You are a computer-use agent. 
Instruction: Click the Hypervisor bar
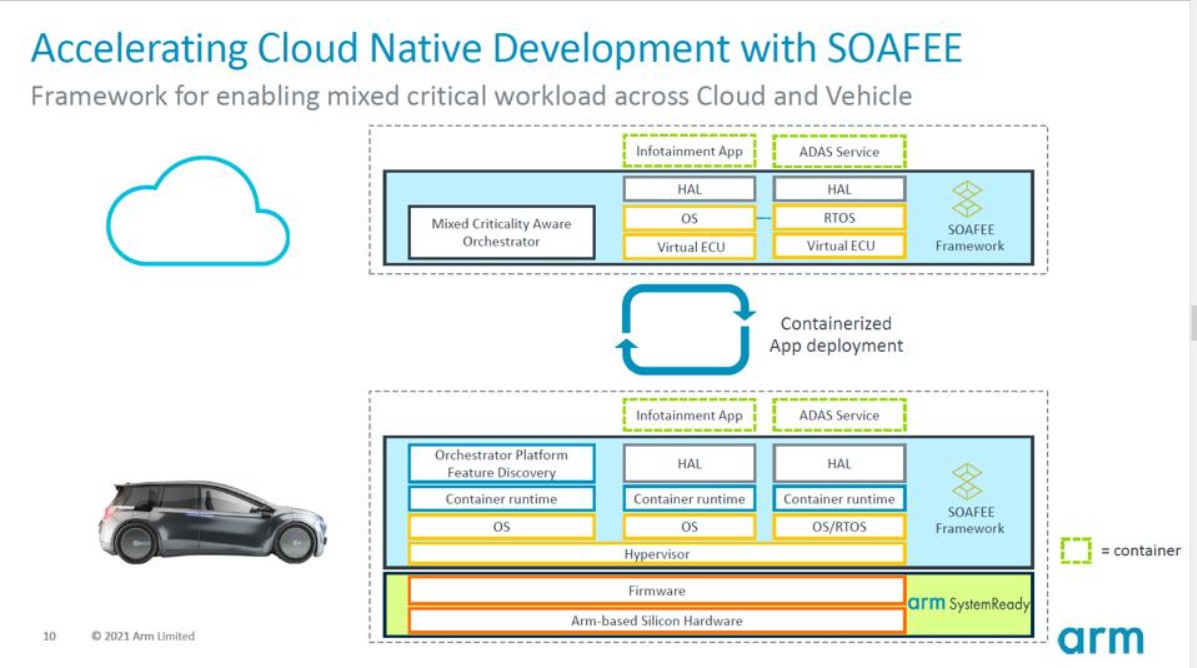point(656,554)
